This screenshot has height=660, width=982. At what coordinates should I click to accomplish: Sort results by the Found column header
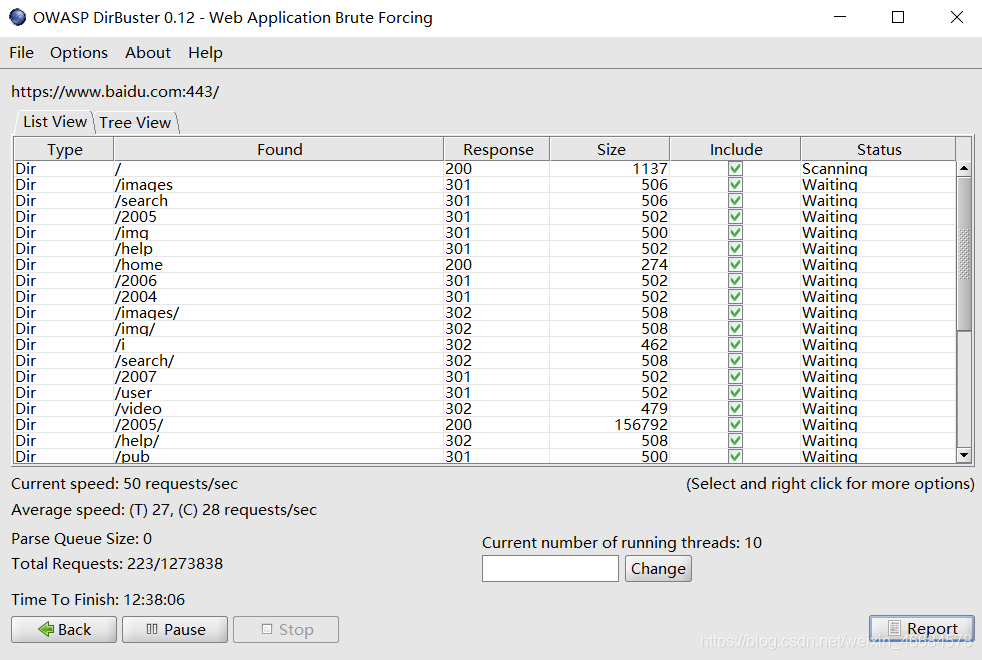tap(279, 149)
